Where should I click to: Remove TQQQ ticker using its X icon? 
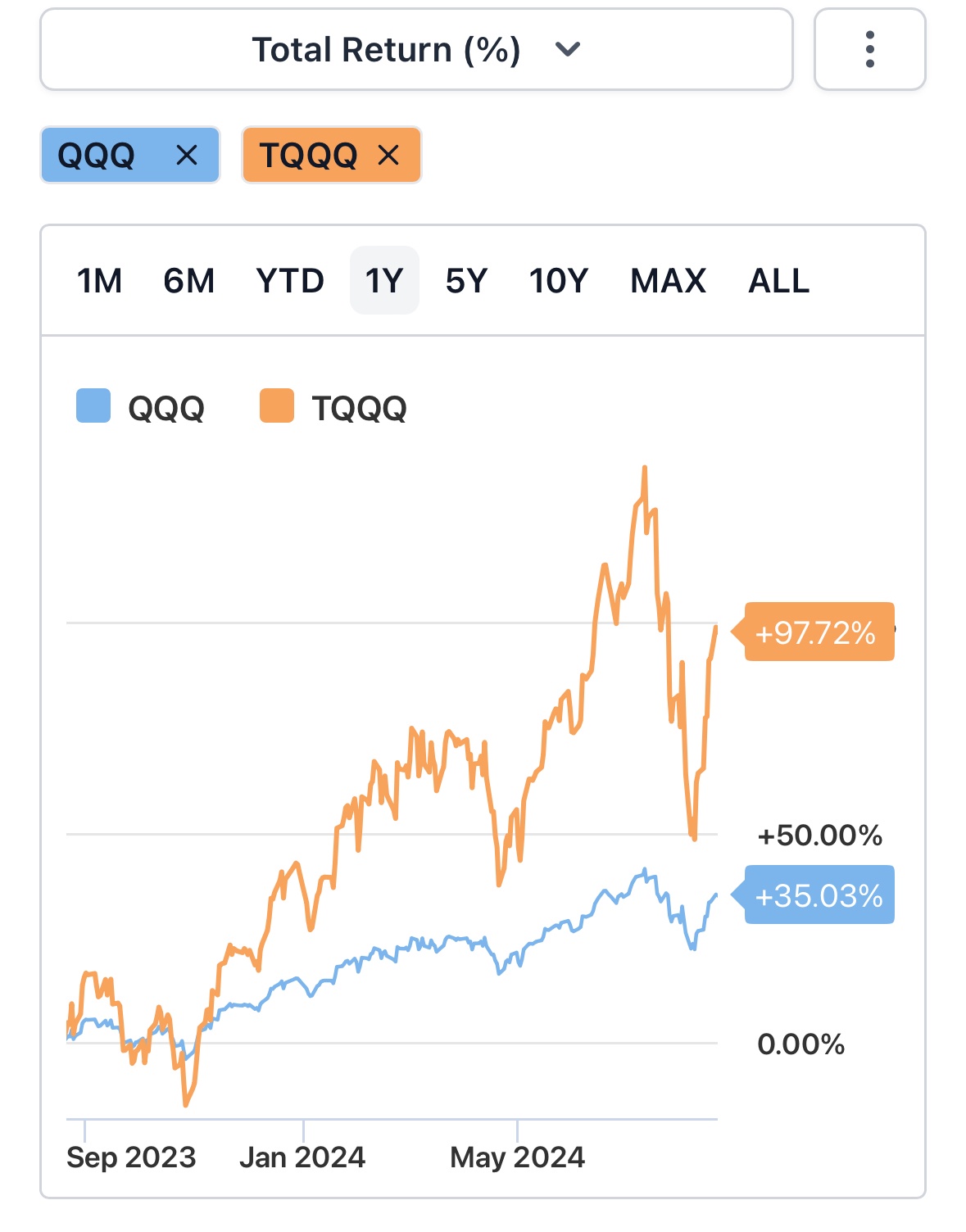(x=388, y=155)
